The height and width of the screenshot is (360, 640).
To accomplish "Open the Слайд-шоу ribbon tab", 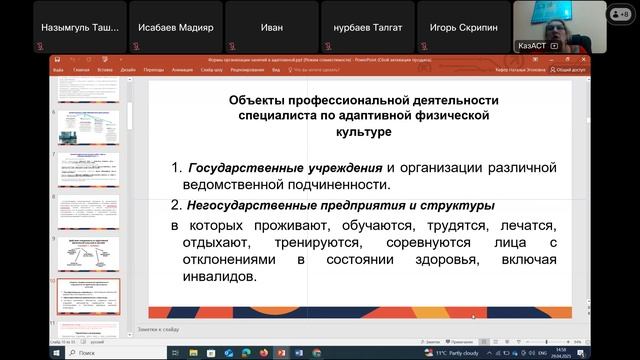I will pos(211,70).
